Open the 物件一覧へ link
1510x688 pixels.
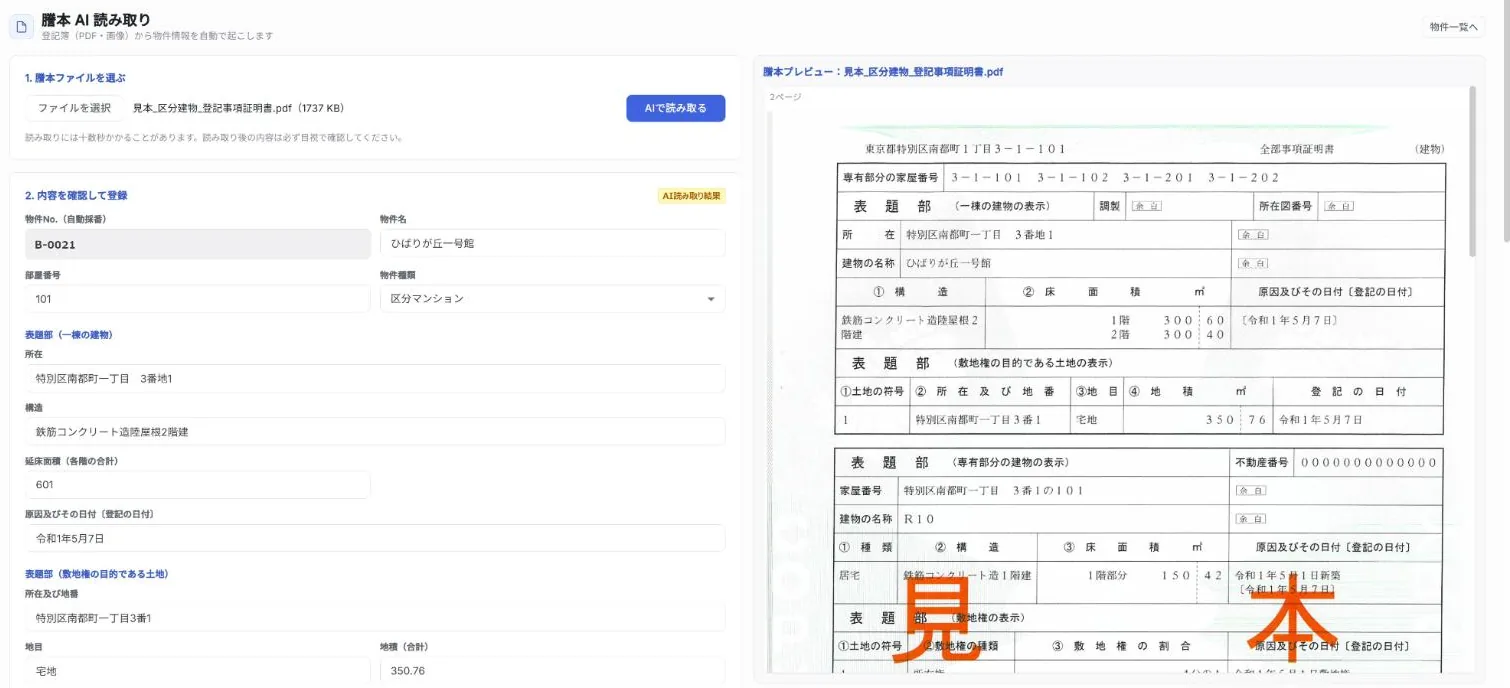pyautogui.click(x=1453, y=27)
